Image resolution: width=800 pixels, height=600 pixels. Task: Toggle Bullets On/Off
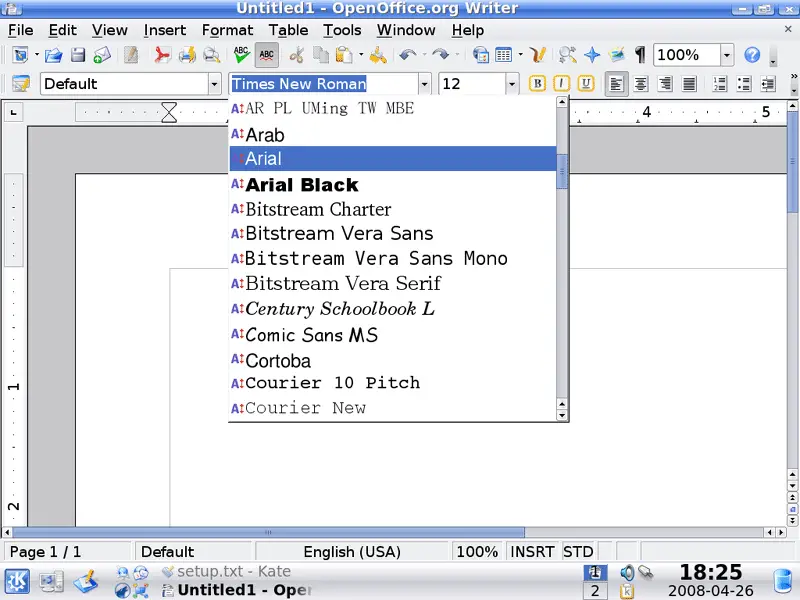click(x=744, y=84)
